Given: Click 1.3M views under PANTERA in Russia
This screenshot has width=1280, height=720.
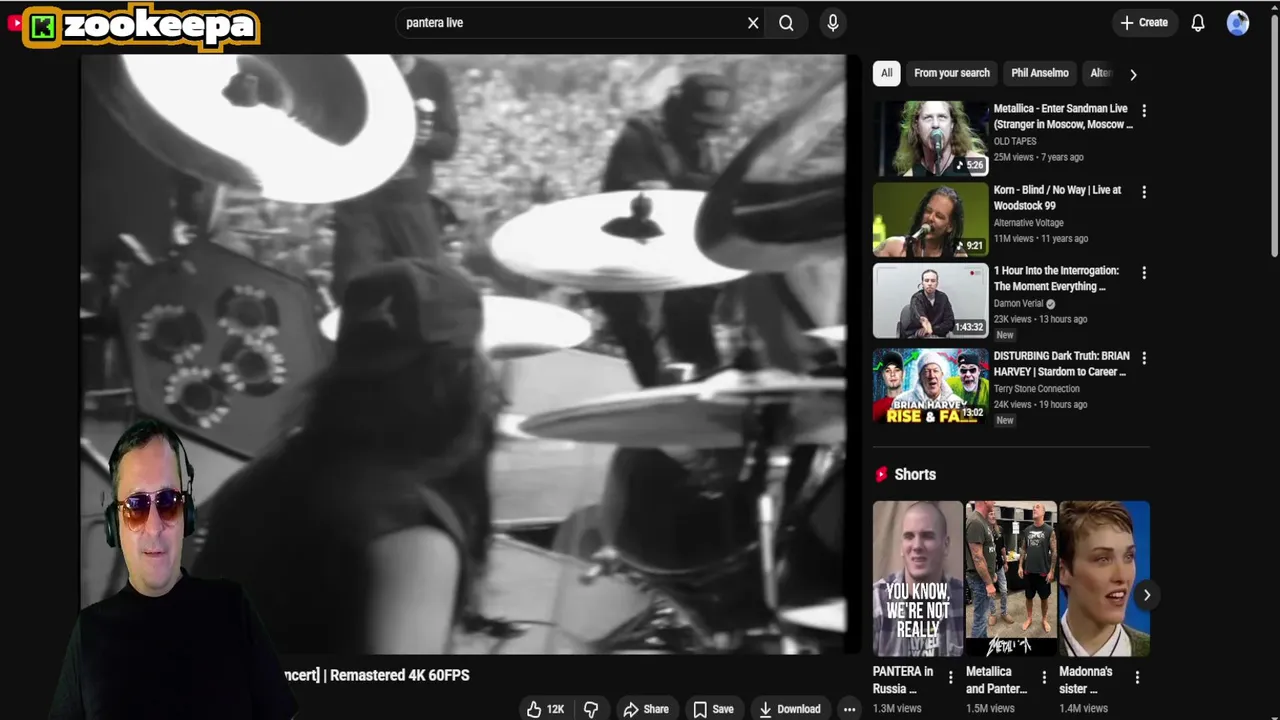Looking at the screenshot, I should (x=897, y=708).
